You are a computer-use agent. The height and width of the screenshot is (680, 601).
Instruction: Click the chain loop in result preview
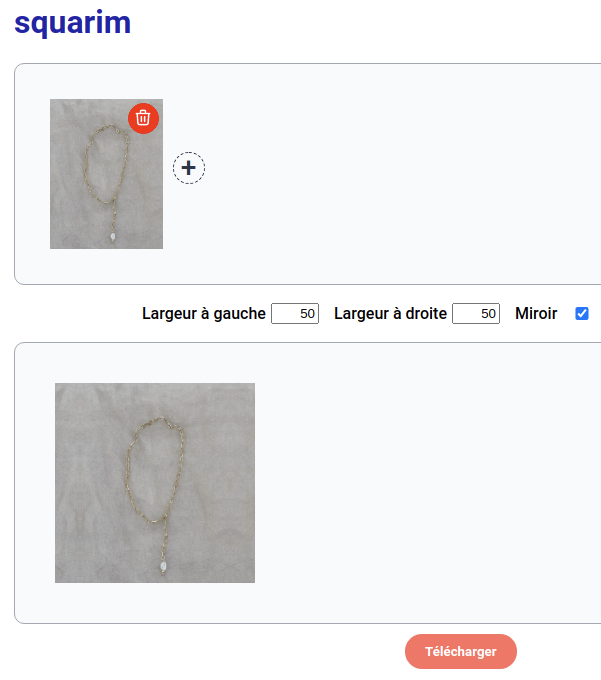click(x=155, y=469)
